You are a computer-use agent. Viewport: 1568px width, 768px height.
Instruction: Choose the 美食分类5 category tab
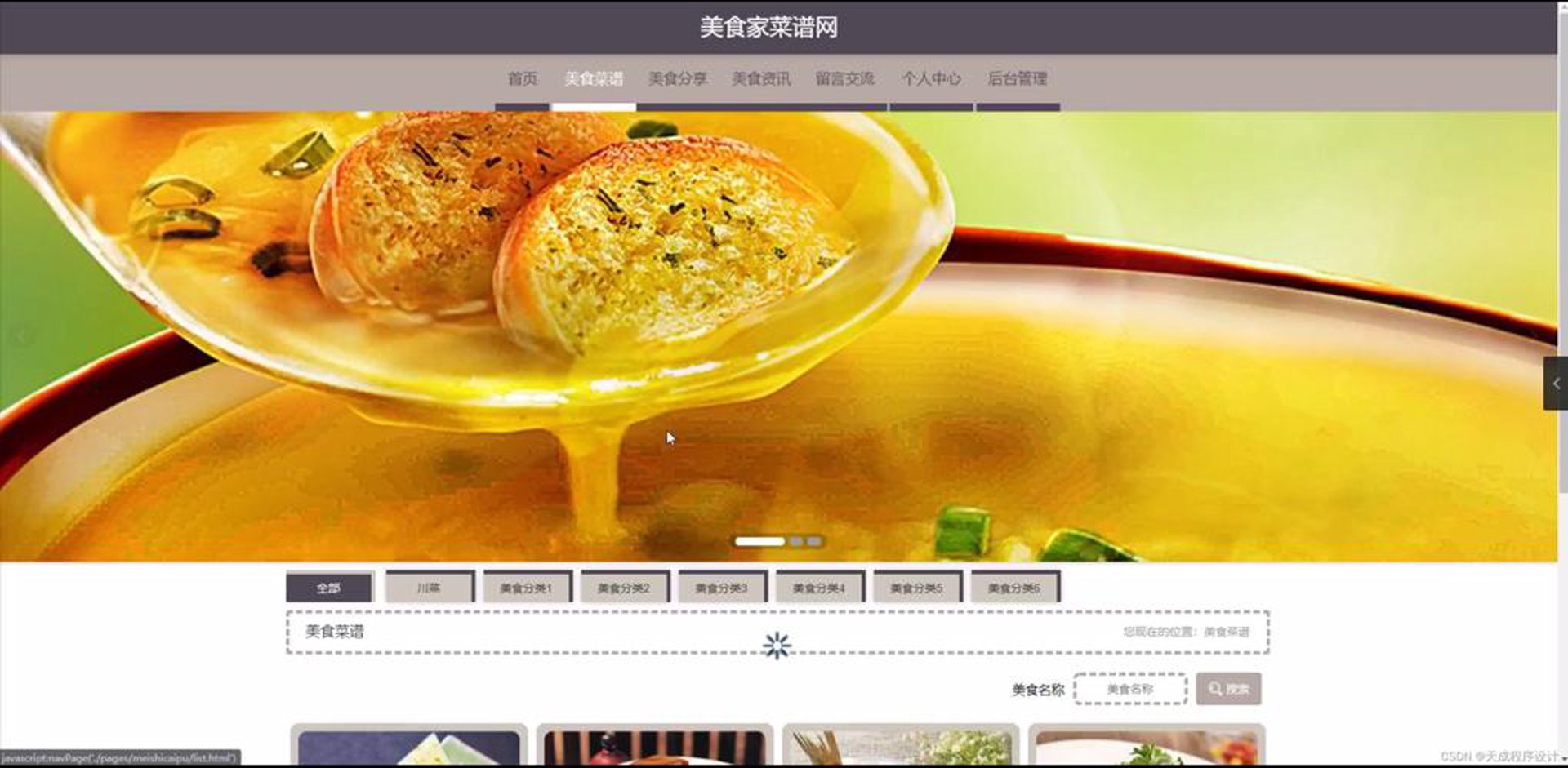click(x=917, y=588)
